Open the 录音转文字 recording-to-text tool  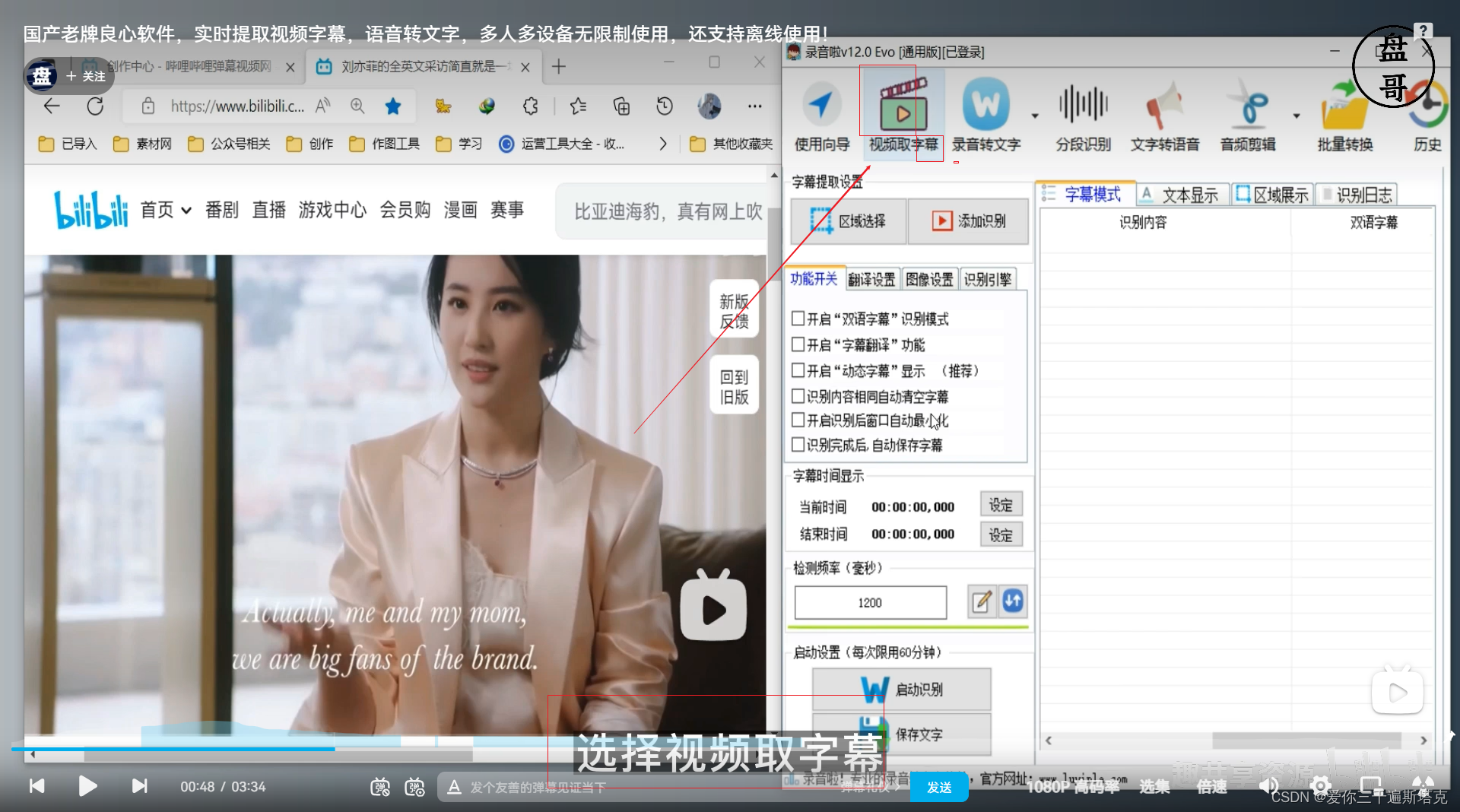pos(986,116)
